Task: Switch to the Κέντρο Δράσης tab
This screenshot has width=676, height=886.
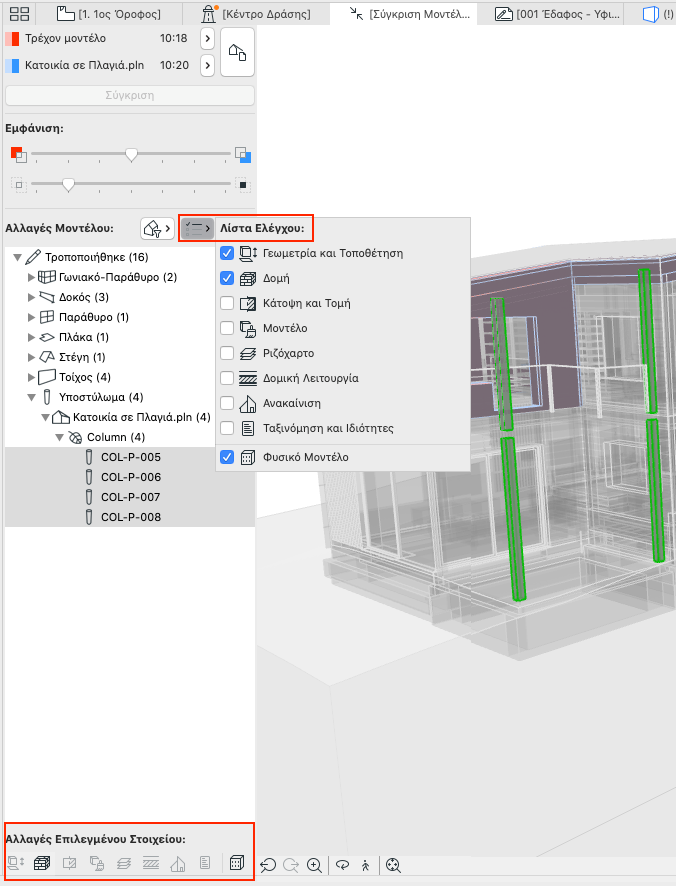Action: tap(256, 14)
